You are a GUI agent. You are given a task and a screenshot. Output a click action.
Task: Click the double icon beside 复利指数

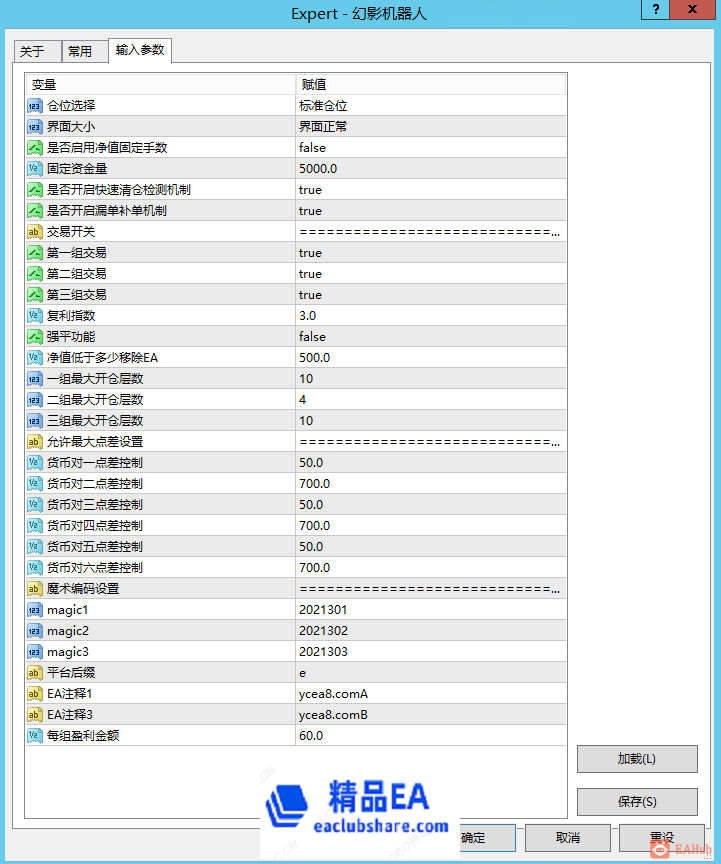tap(34, 315)
